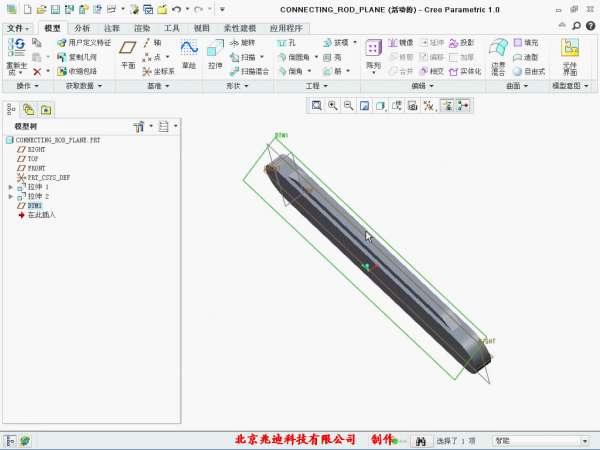Viewport: 600px width, 450px height.
Task: Toggle spin center display
Action: [463, 105]
